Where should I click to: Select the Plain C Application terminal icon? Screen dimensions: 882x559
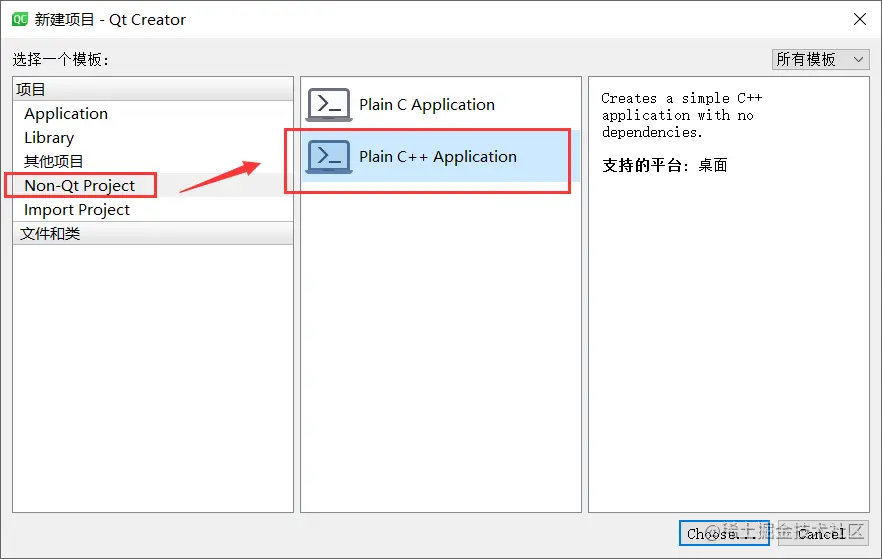[329, 105]
